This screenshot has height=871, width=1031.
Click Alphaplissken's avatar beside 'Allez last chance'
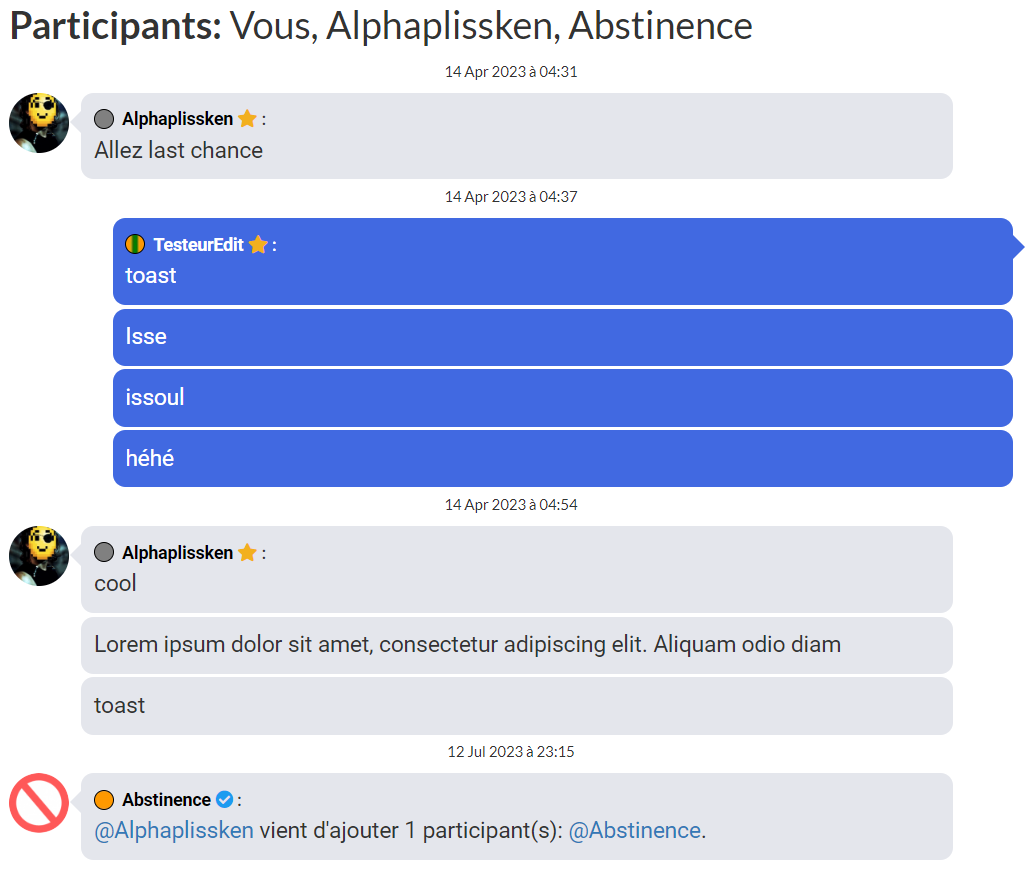click(39, 123)
